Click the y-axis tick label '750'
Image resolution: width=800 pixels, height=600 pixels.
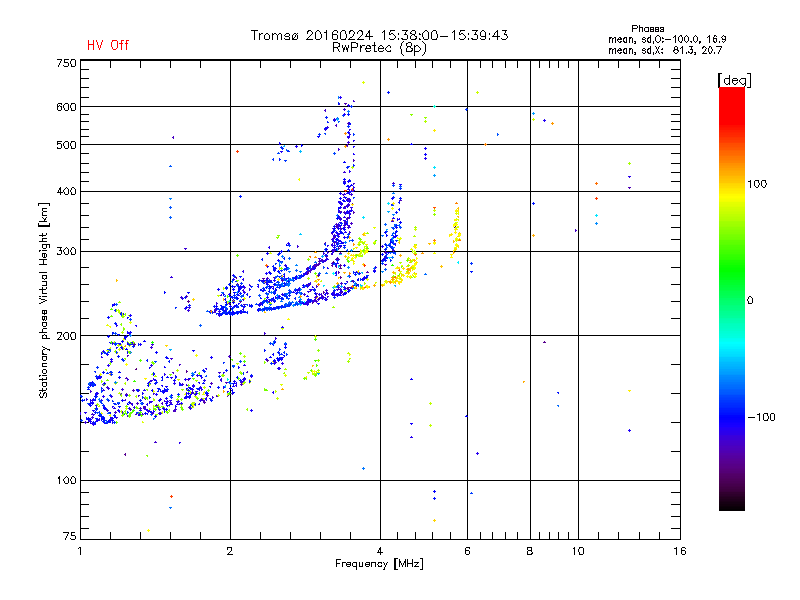[66, 63]
